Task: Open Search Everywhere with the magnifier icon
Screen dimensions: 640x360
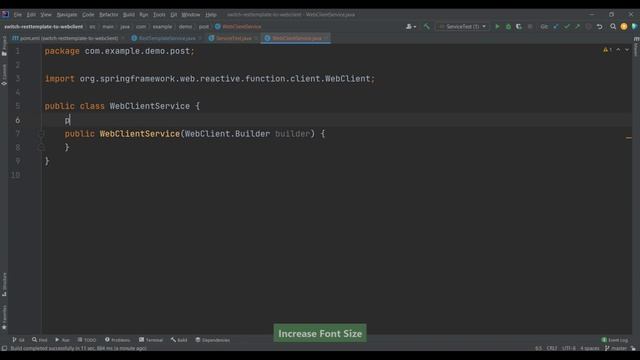Action: [x=613, y=27]
